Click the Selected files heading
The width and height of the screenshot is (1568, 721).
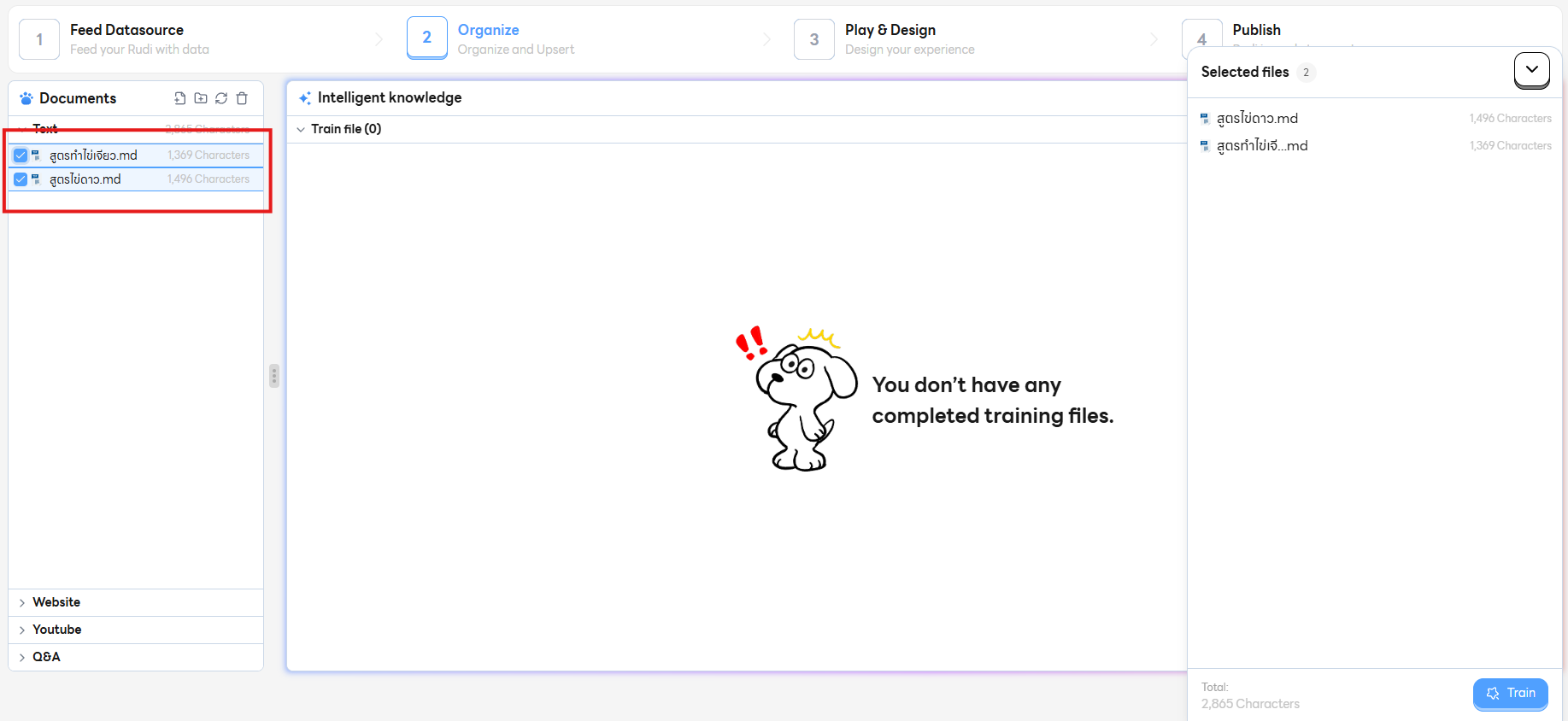click(1245, 73)
